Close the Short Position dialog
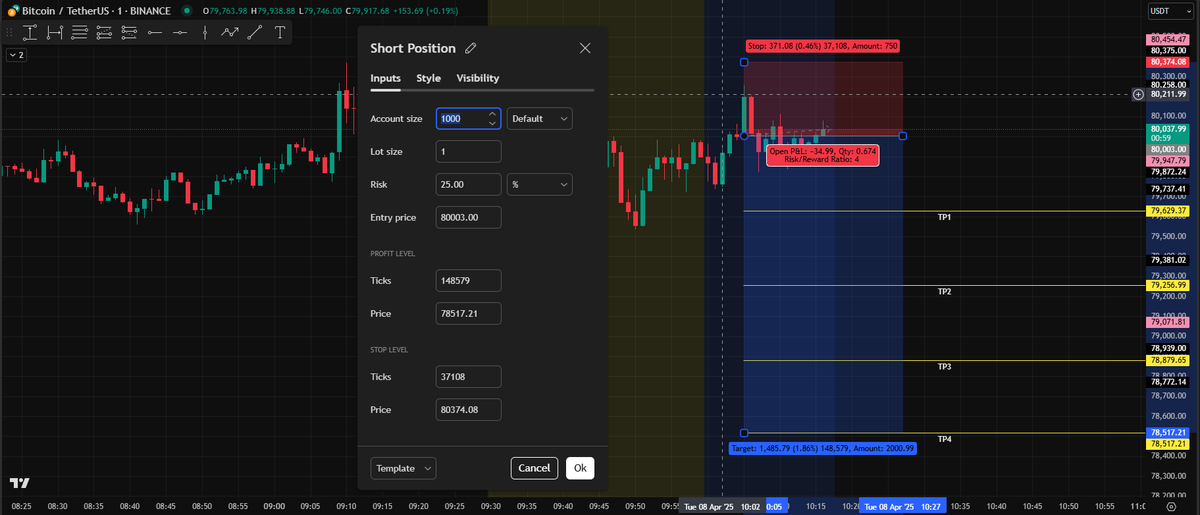 pos(585,48)
